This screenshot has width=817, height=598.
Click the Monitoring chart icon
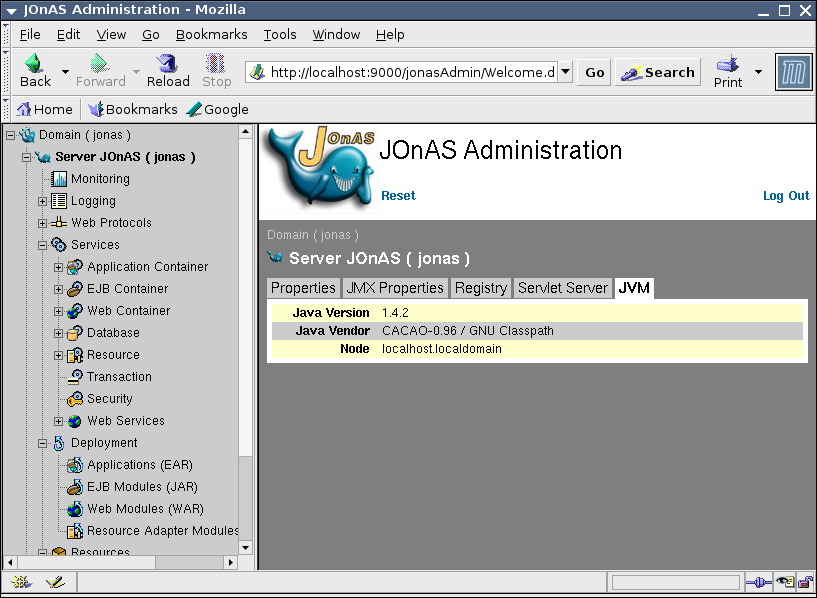(59, 179)
